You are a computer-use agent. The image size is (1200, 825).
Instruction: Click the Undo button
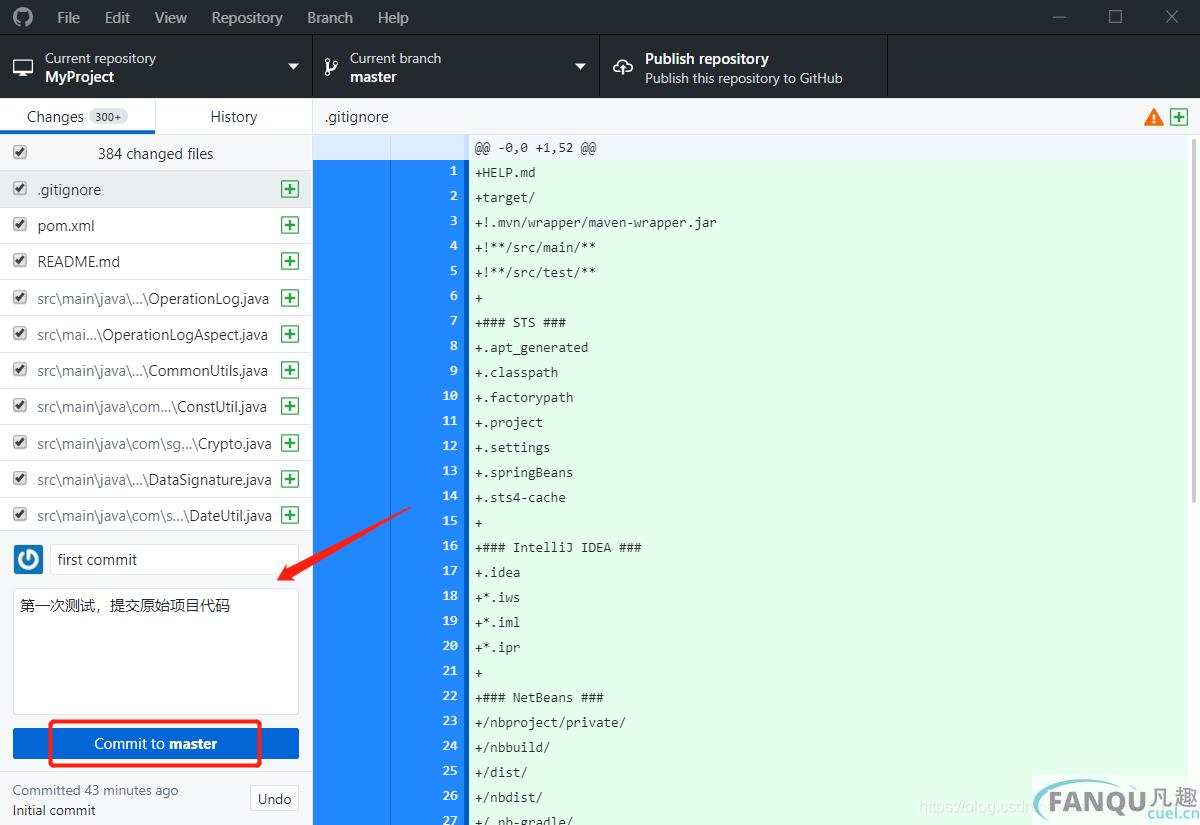(x=274, y=798)
